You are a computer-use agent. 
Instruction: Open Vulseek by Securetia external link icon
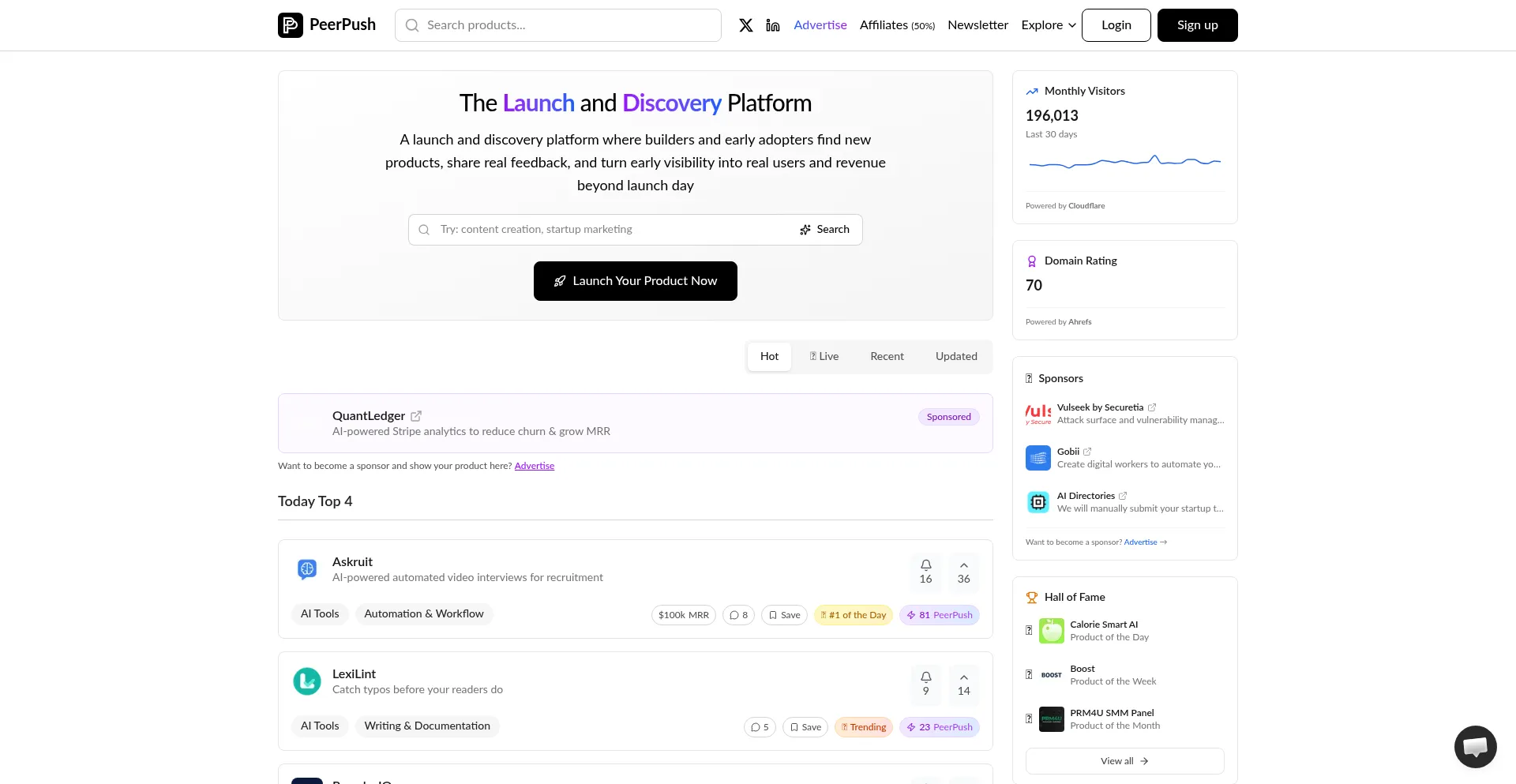(1152, 407)
